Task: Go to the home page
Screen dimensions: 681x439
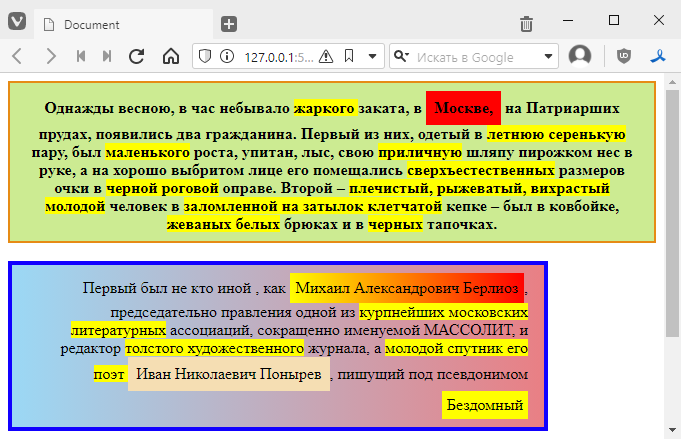Action: pyautogui.click(x=170, y=56)
